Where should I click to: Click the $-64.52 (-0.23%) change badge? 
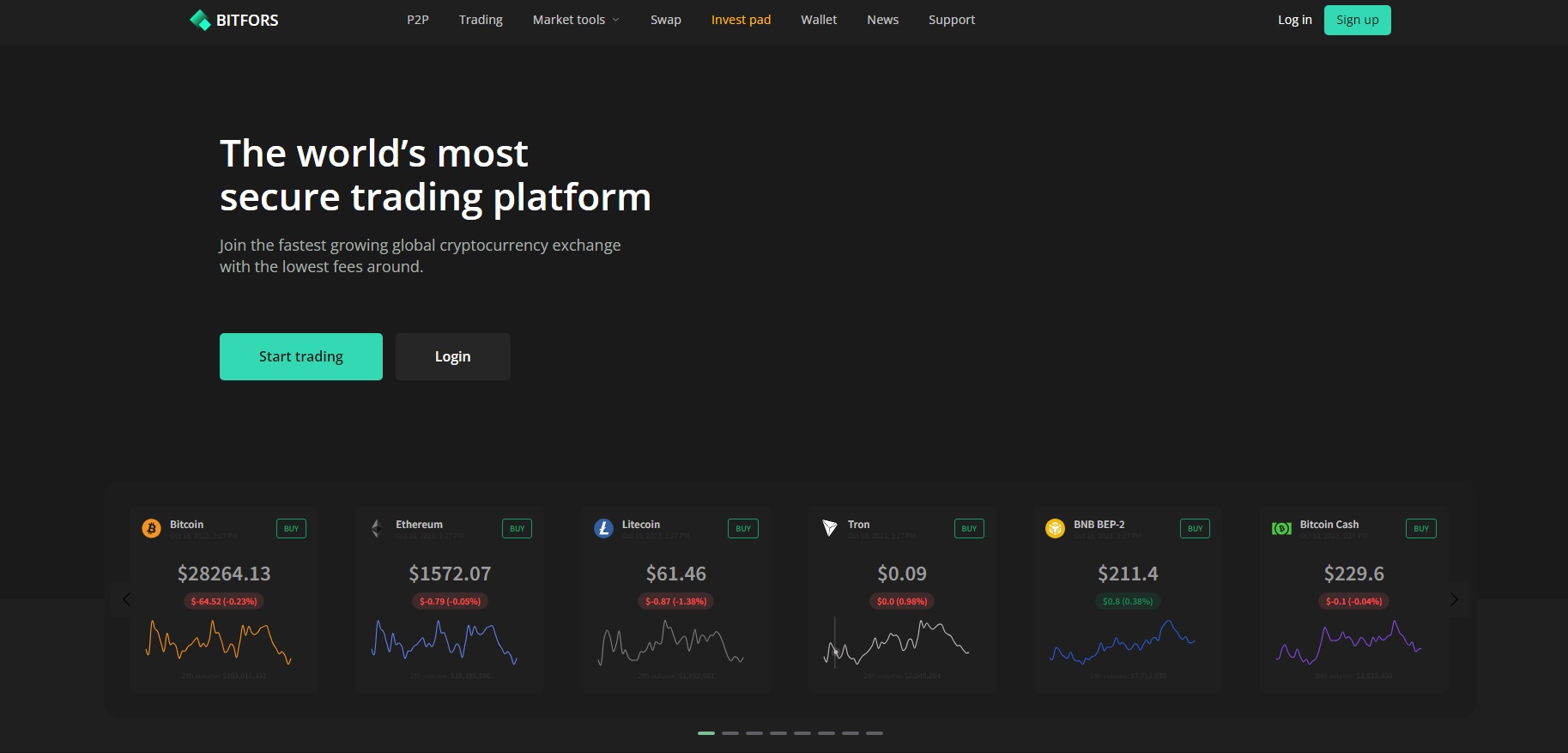224,601
